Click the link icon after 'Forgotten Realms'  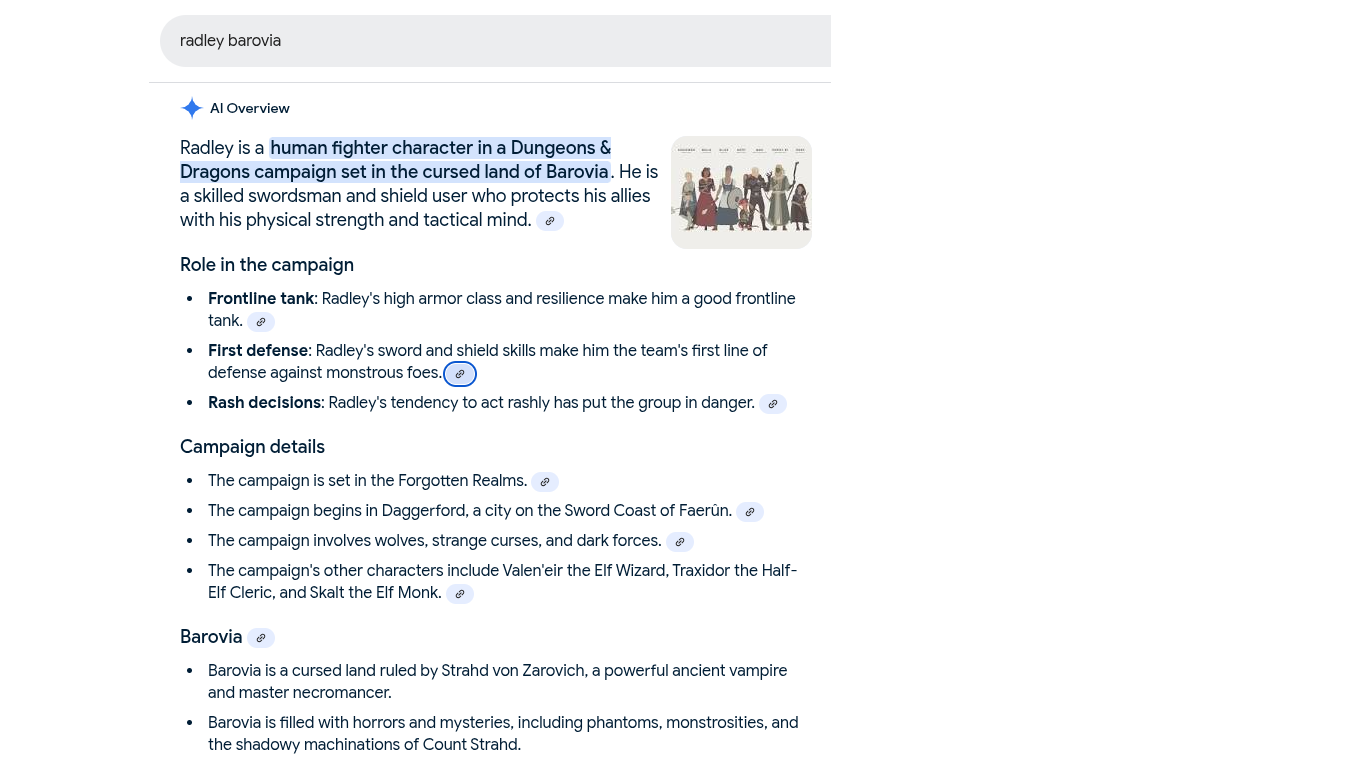[545, 482]
